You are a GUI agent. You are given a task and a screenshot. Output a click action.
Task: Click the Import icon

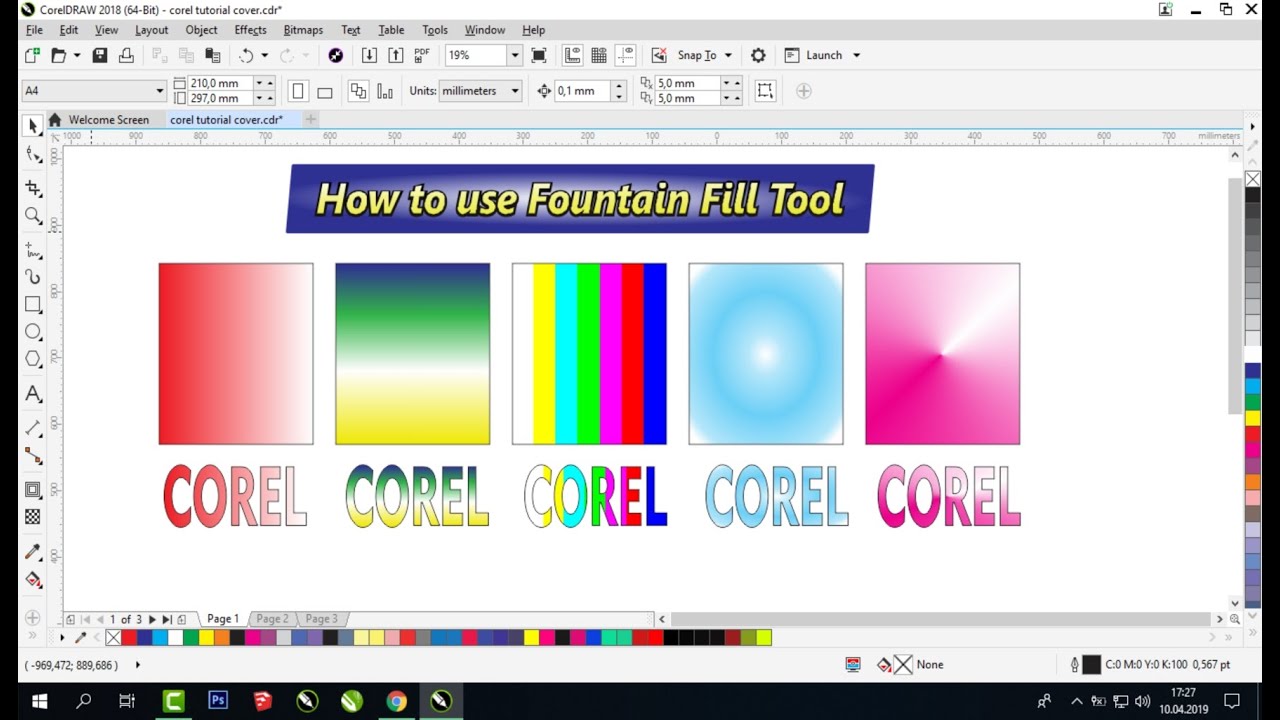[x=369, y=56]
